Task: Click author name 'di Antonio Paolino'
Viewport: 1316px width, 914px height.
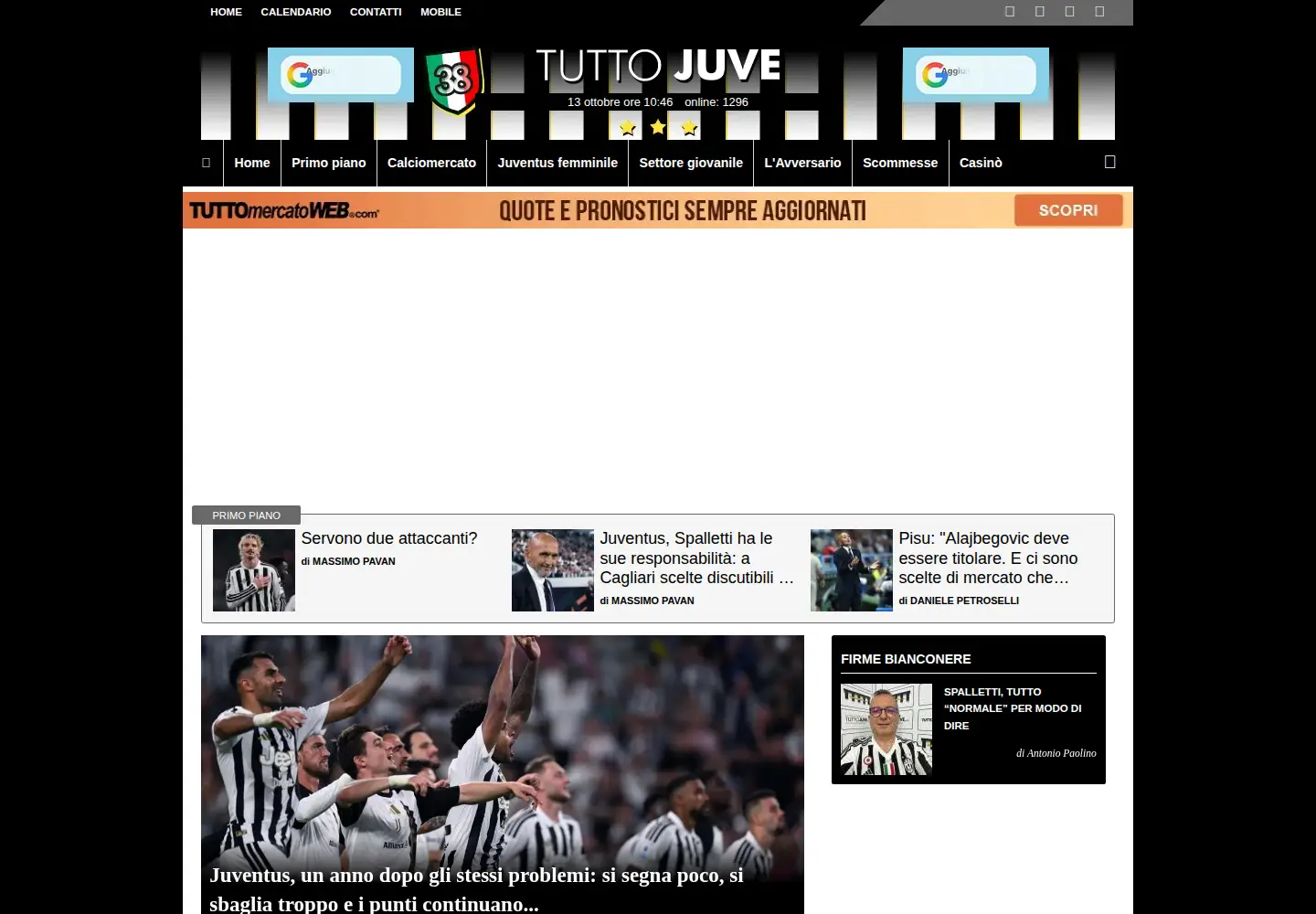Action: [1056, 753]
